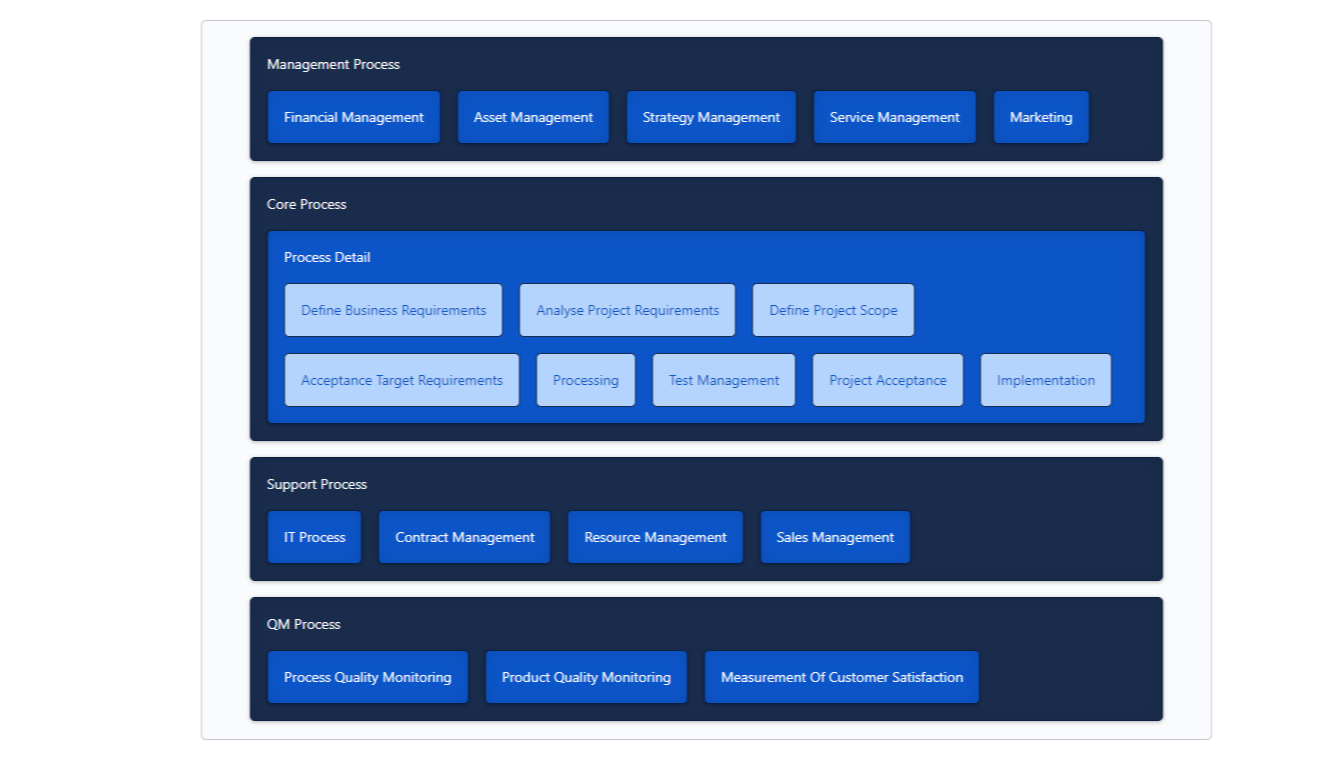The image size is (1335, 760).
Task: Click Resource Management box
Action: pyautogui.click(x=655, y=537)
